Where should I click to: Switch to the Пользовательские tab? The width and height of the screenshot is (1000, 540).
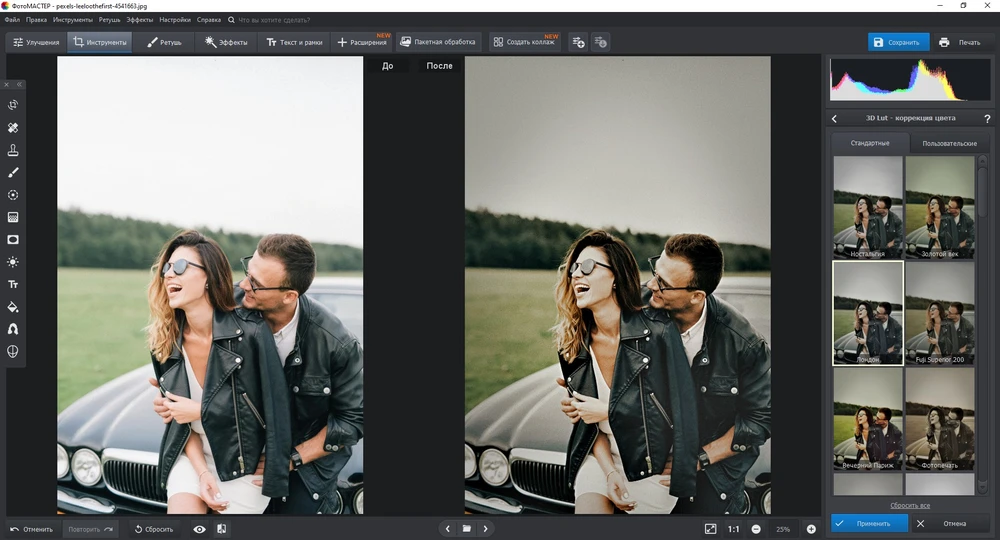(x=949, y=143)
